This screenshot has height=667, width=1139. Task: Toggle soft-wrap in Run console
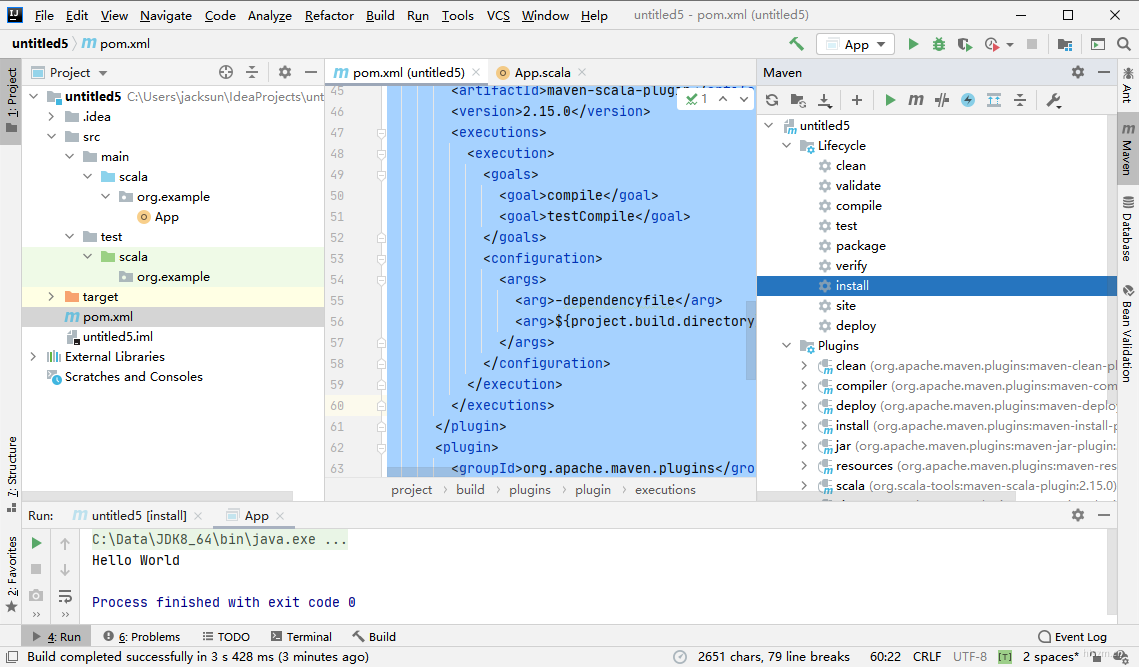coord(65,596)
